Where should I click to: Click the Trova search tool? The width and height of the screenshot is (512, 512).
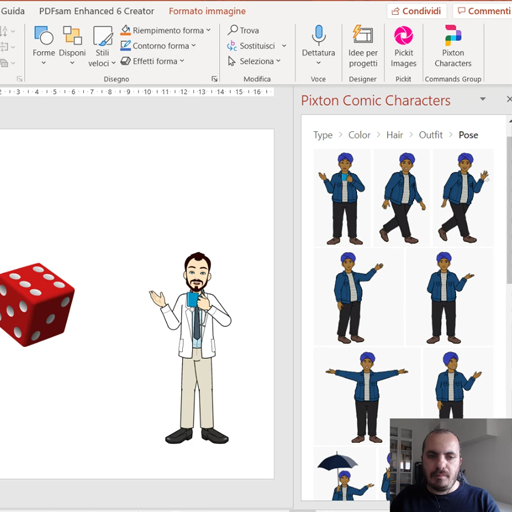click(243, 30)
